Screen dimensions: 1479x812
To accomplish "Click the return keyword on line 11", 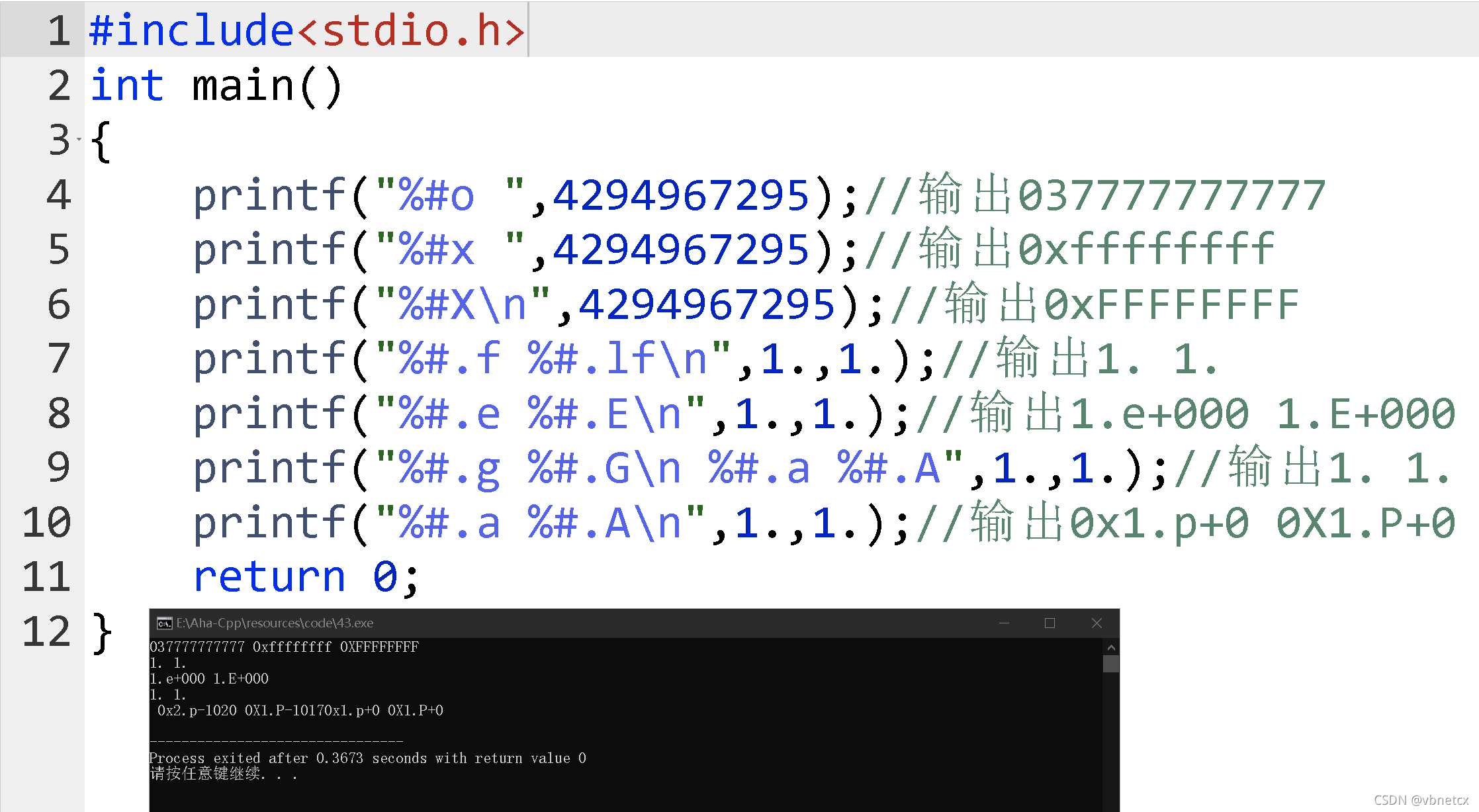I will point(269,577).
